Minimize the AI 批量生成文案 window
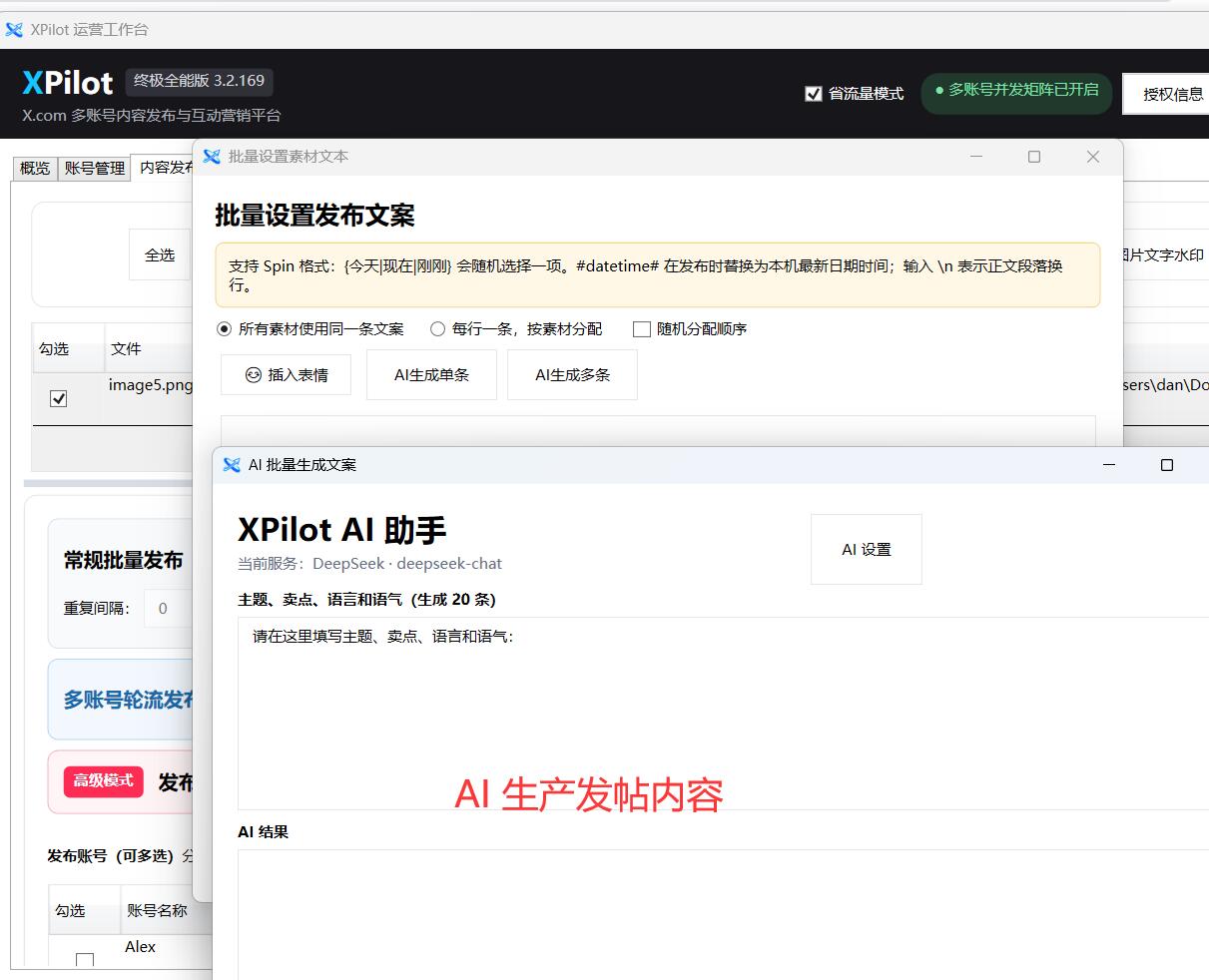This screenshot has height=980, width=1209. coord(1108,465)
